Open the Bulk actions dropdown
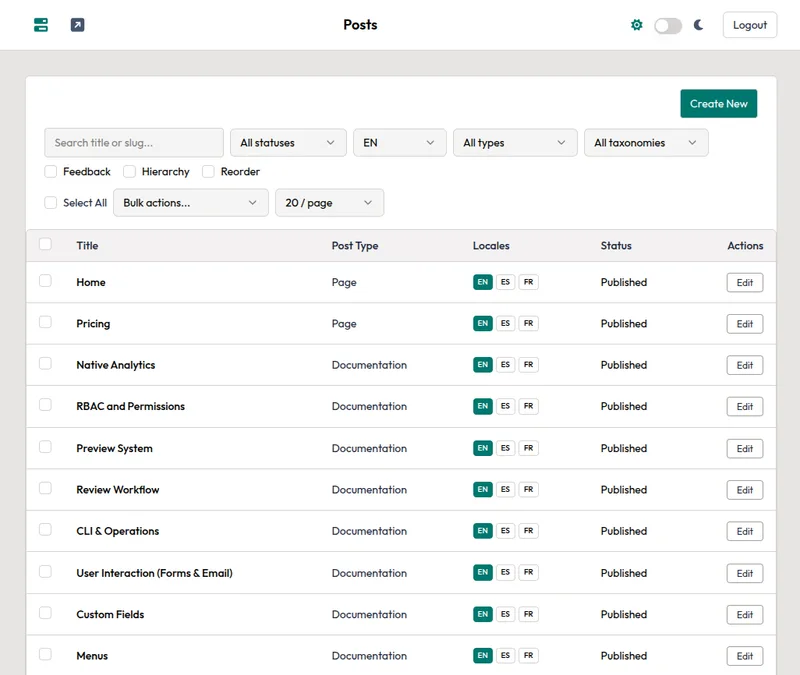 190,203
